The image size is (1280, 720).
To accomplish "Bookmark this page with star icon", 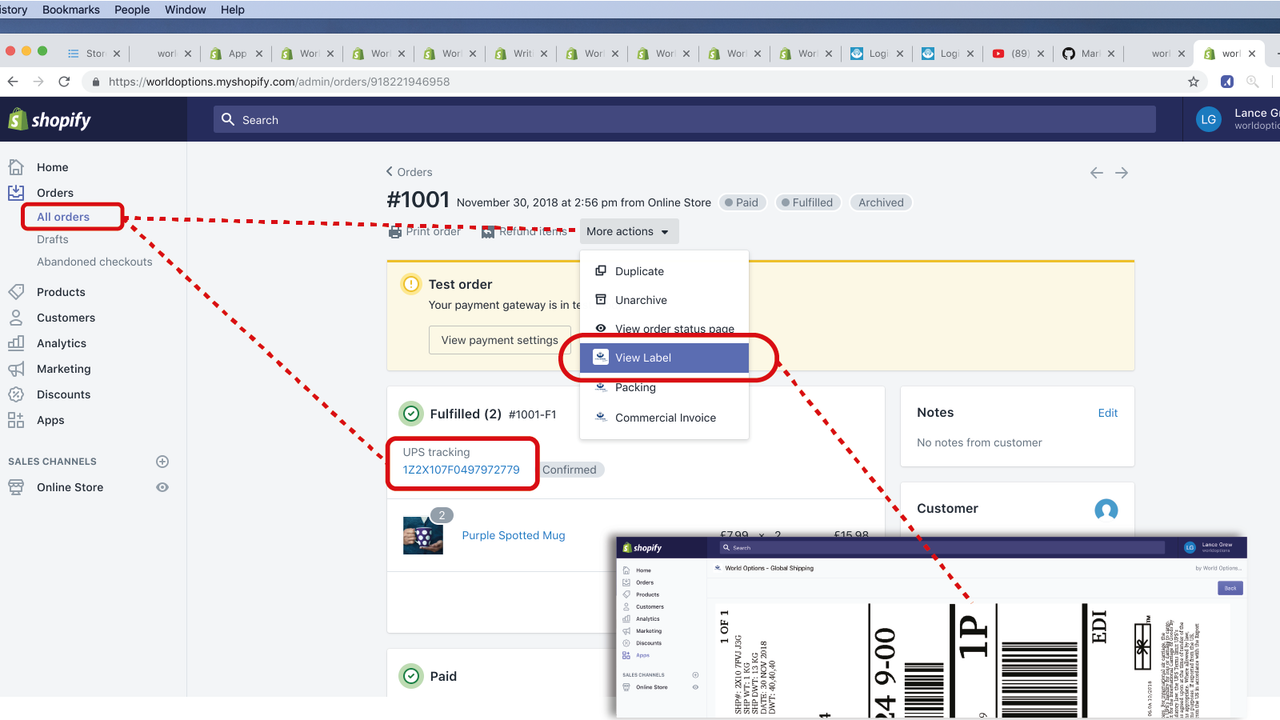I will point(1193,82).
